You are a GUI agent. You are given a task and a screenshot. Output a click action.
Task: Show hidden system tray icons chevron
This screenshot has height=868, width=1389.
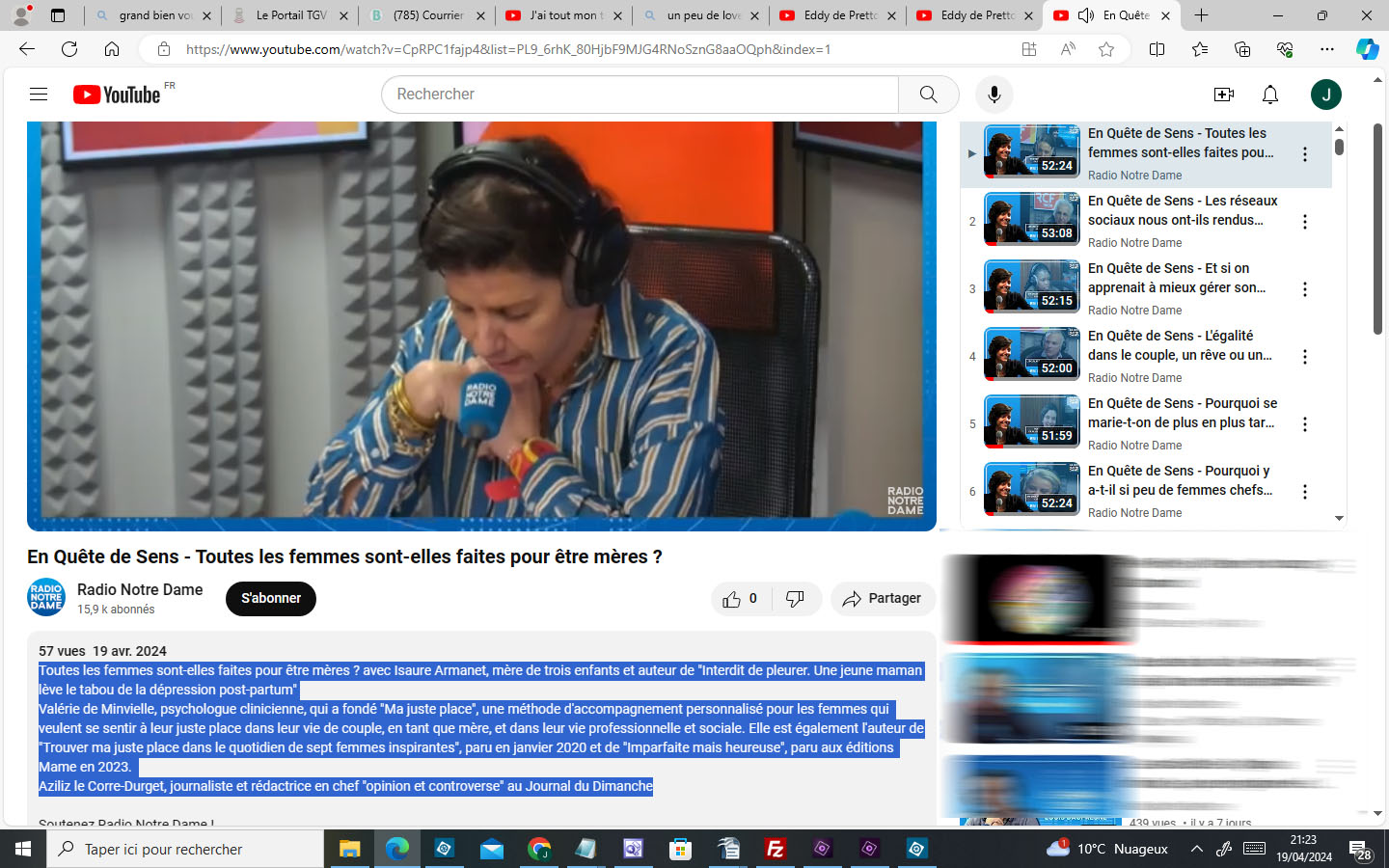click(x=1197, y=849)
